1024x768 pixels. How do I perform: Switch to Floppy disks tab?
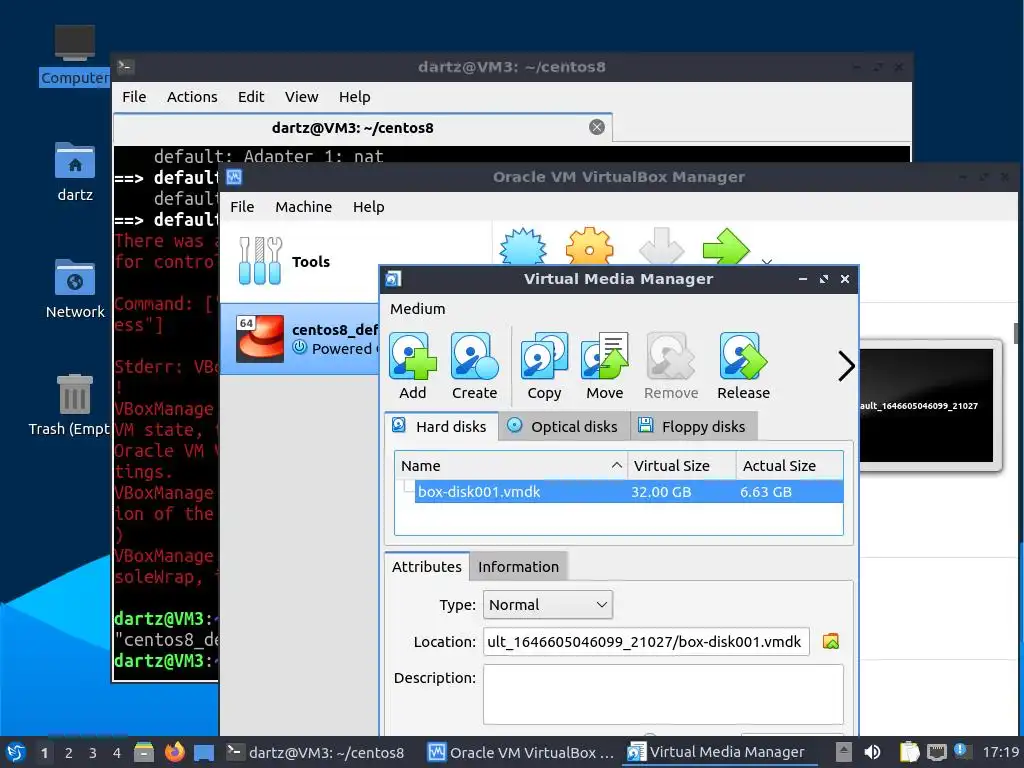(x=693, y=426)
